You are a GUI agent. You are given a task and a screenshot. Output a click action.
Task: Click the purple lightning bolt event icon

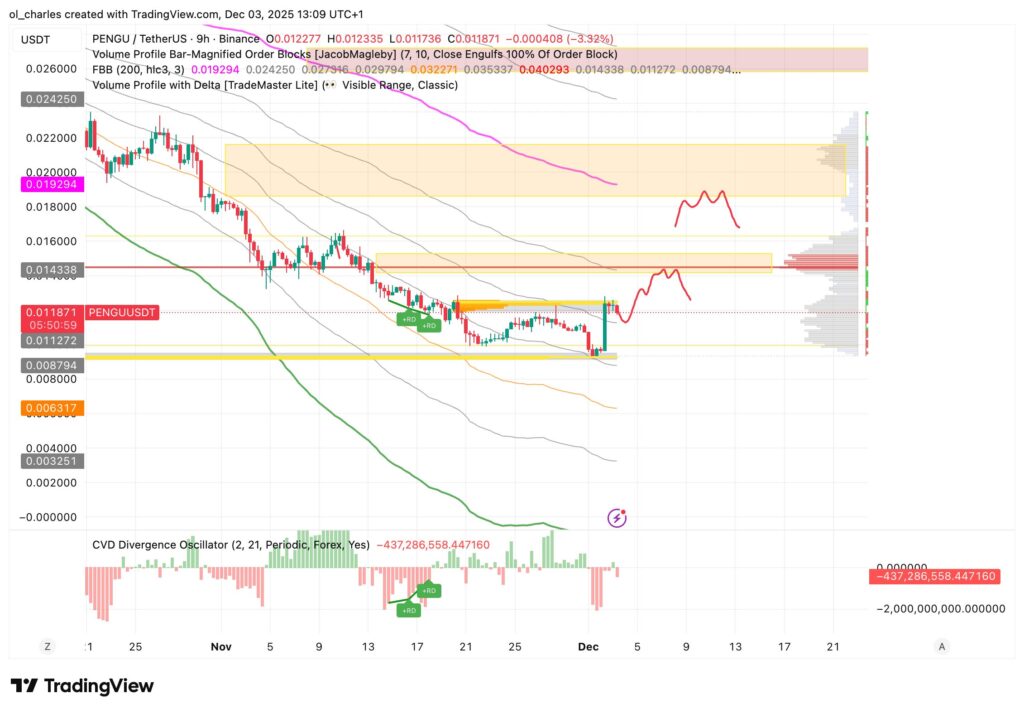pos(618,517)
